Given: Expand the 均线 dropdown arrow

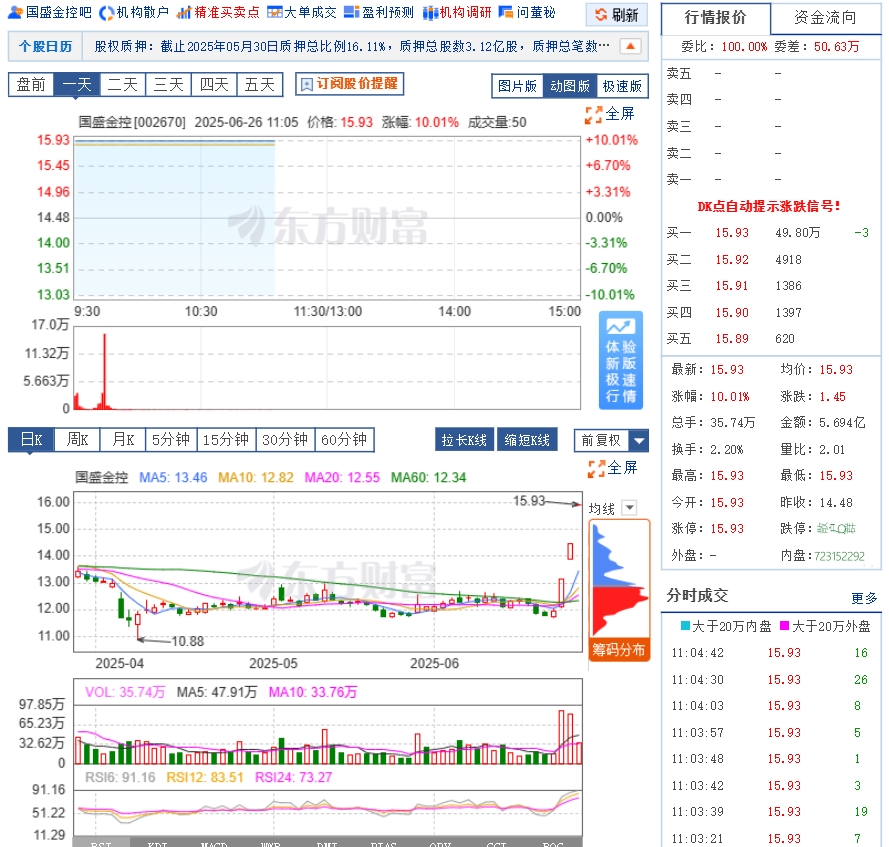Looking at the screenshot, I should tap(629, 508).
